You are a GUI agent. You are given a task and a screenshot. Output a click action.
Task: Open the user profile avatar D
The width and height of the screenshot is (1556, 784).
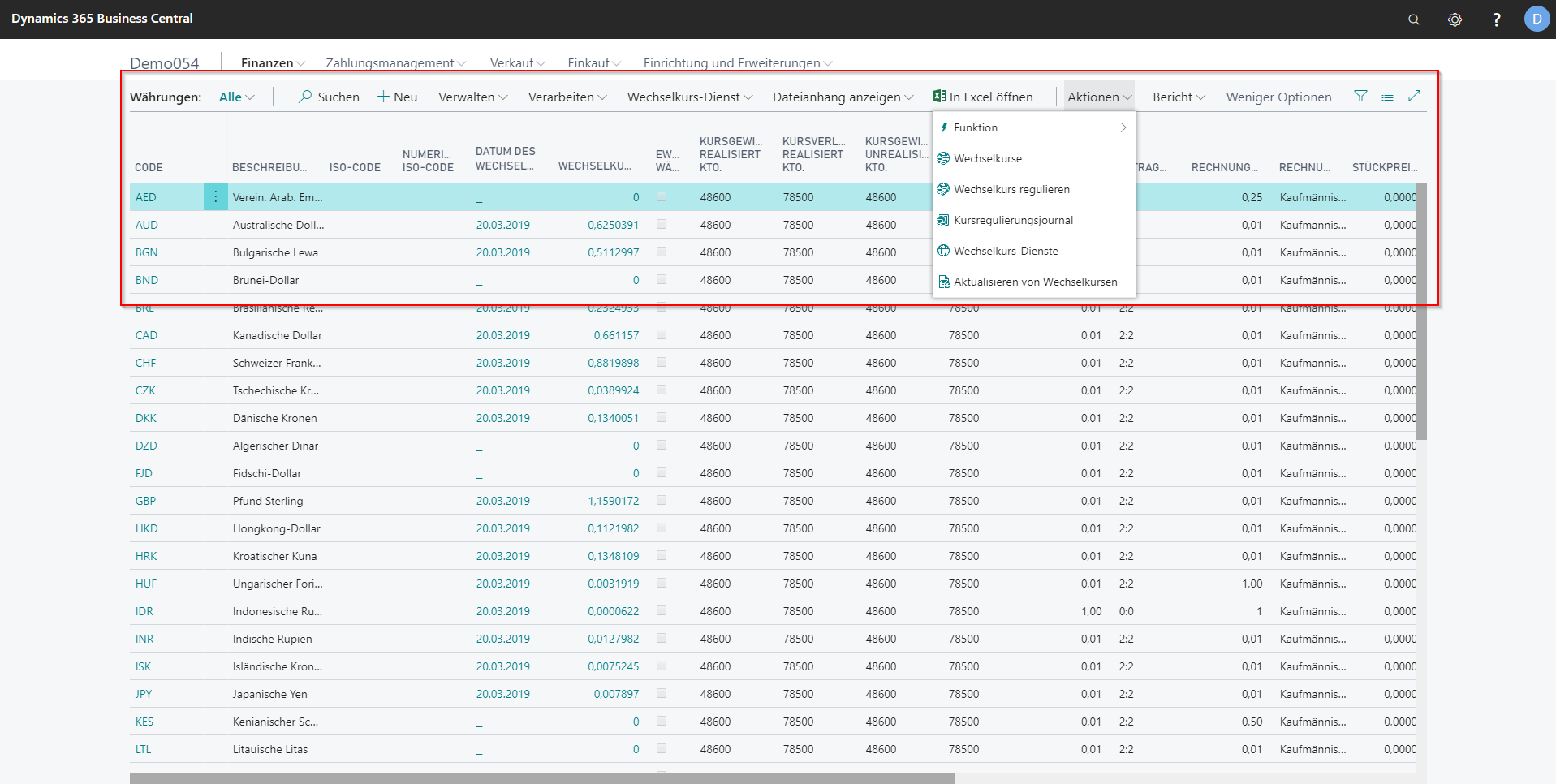click(1537, 19)
